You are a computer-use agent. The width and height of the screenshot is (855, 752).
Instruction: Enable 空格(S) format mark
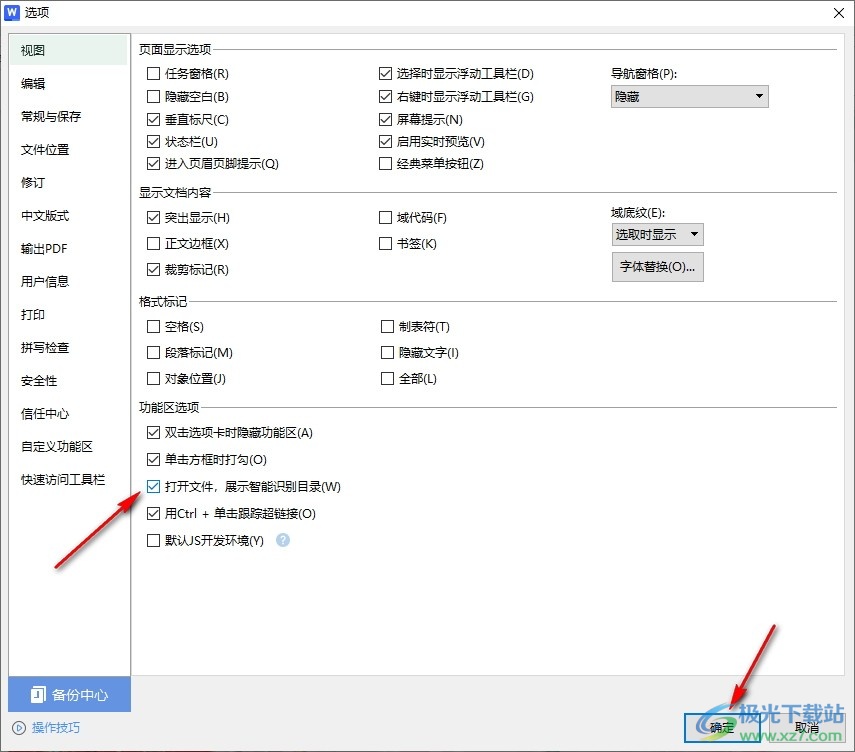pos(154,327)
